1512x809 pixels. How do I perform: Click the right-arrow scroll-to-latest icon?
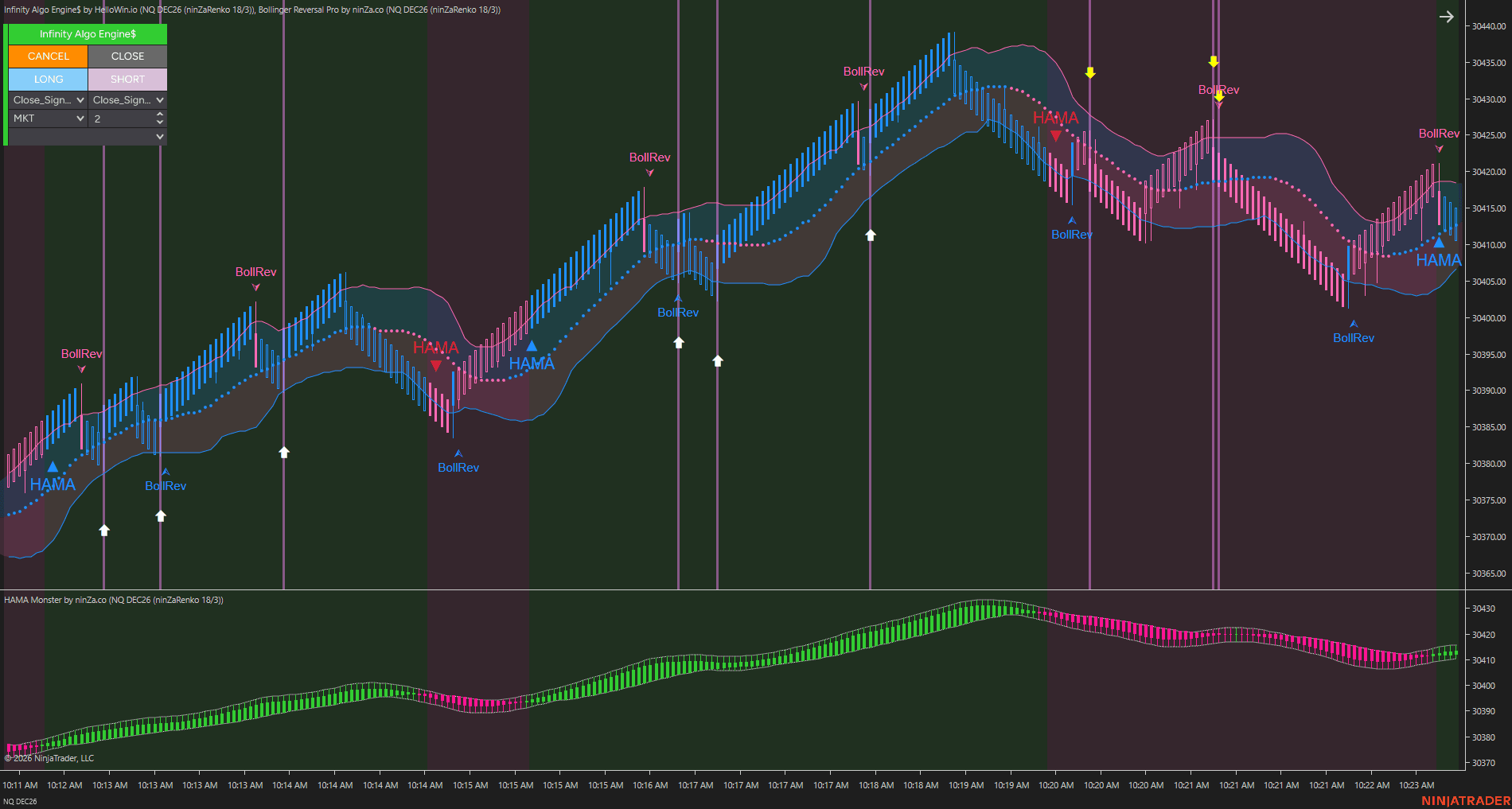[x=1447, y=17]
